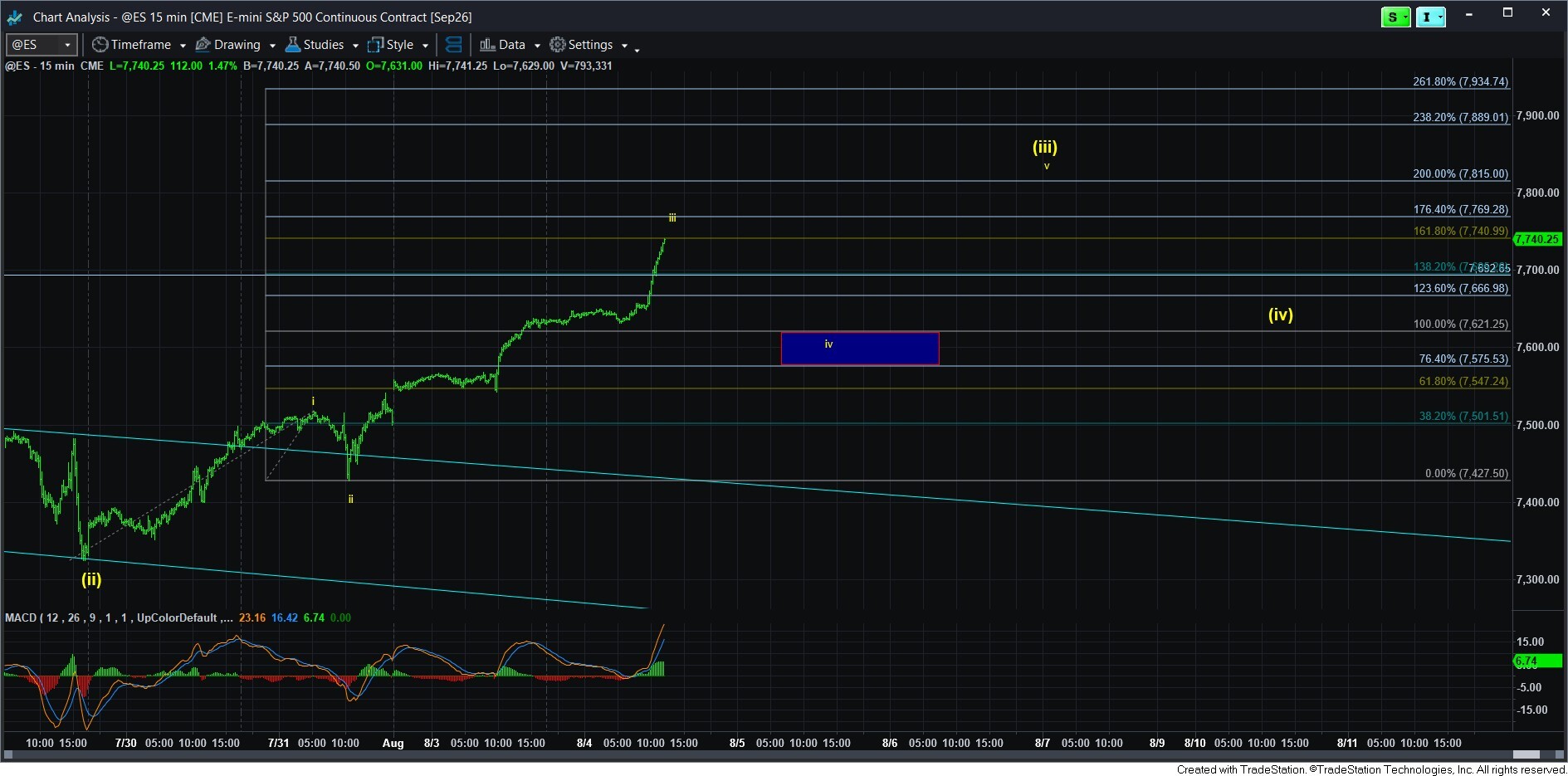Open the Settings gear button
This screenshot has height=776, width=1568.
click(x=582, y=45)
